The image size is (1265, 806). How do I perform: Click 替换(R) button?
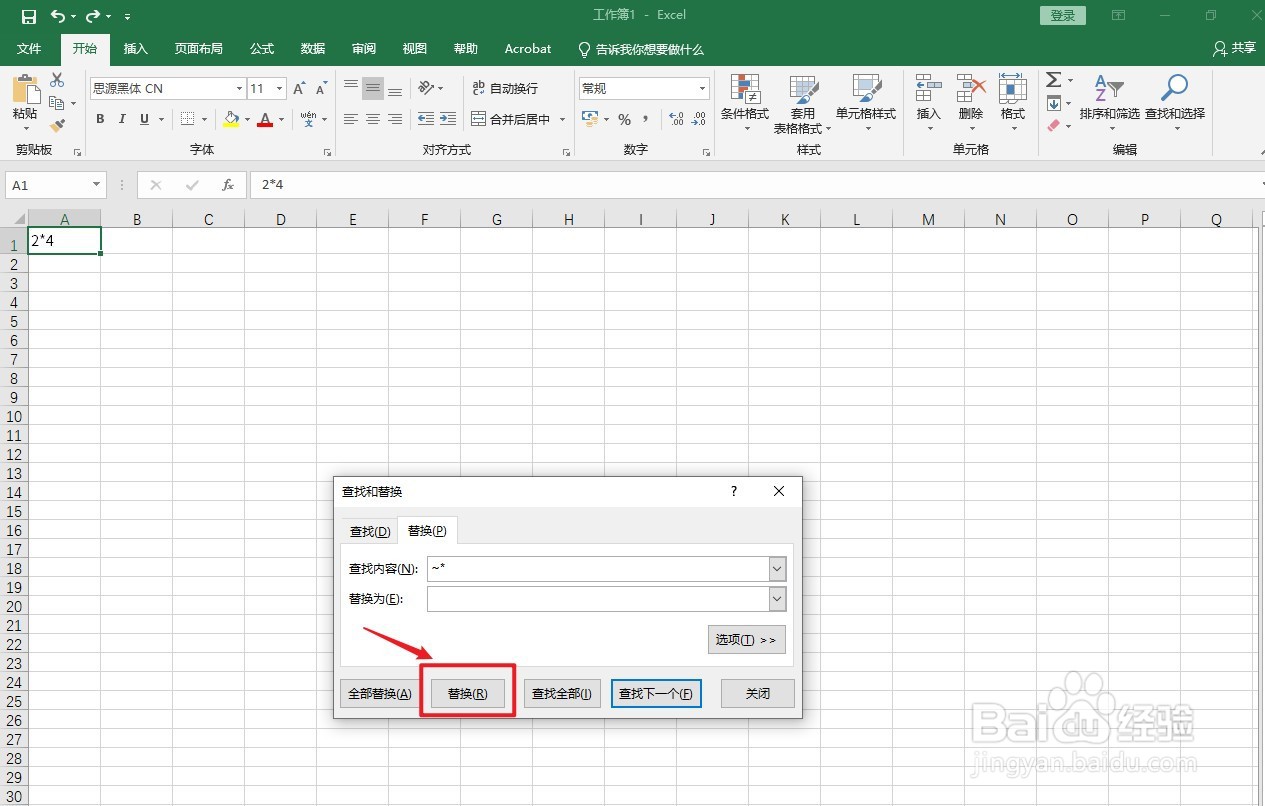pyautogui.click(x=468, y=694)
